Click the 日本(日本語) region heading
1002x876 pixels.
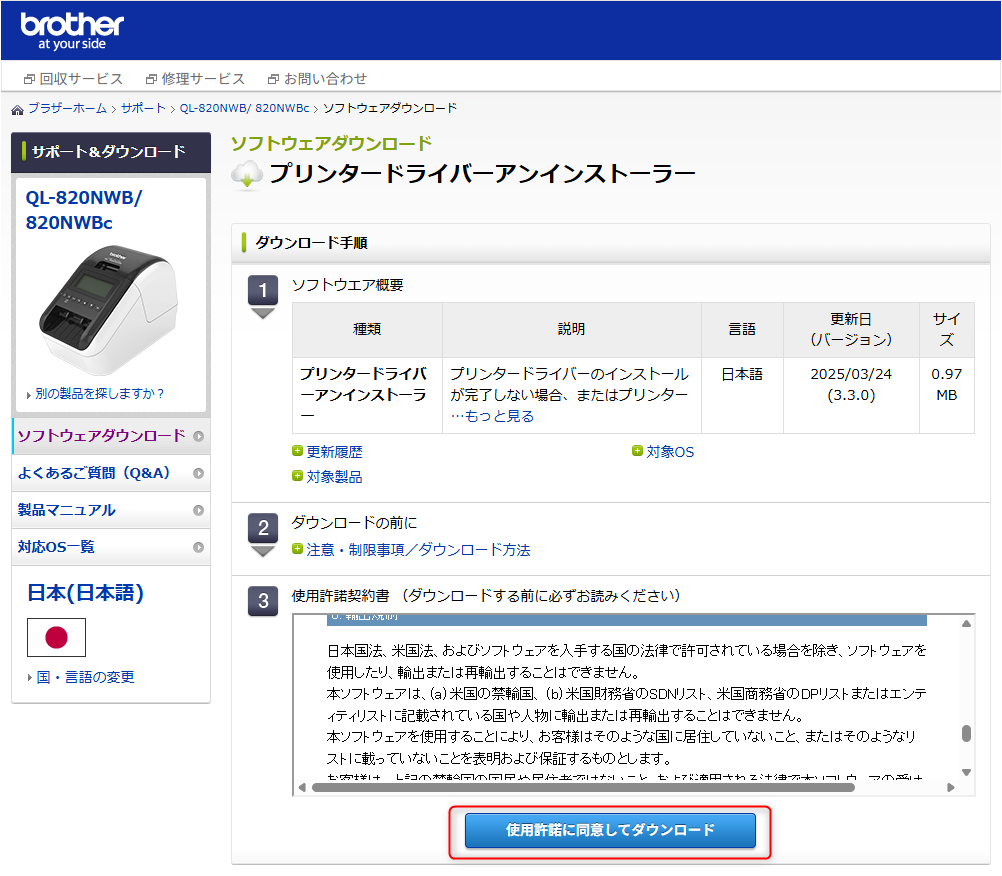click(85, 593)
